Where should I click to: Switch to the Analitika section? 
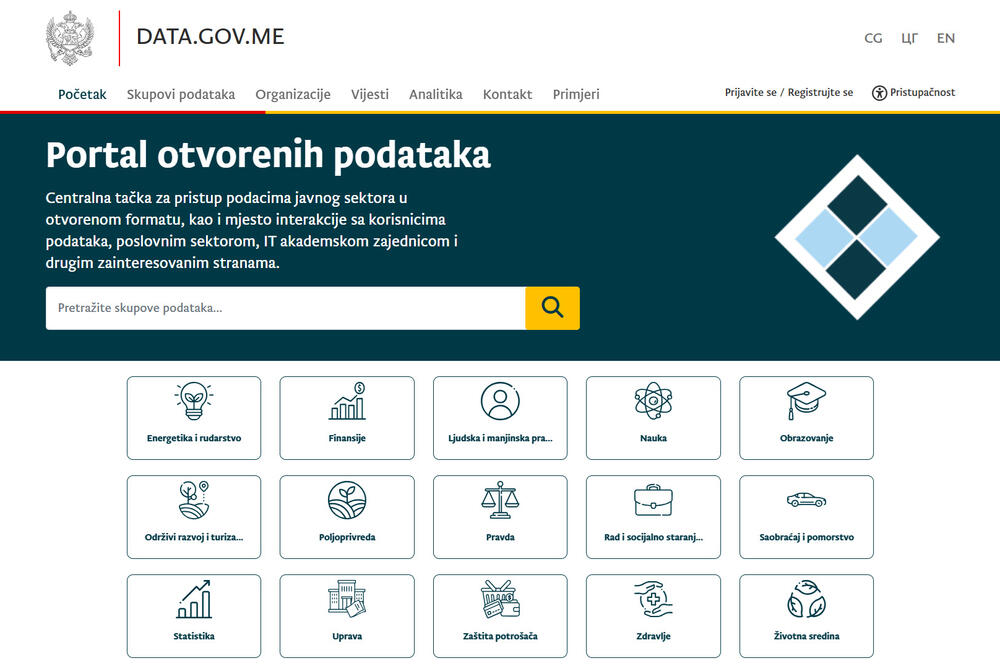[x=435, y=94]
